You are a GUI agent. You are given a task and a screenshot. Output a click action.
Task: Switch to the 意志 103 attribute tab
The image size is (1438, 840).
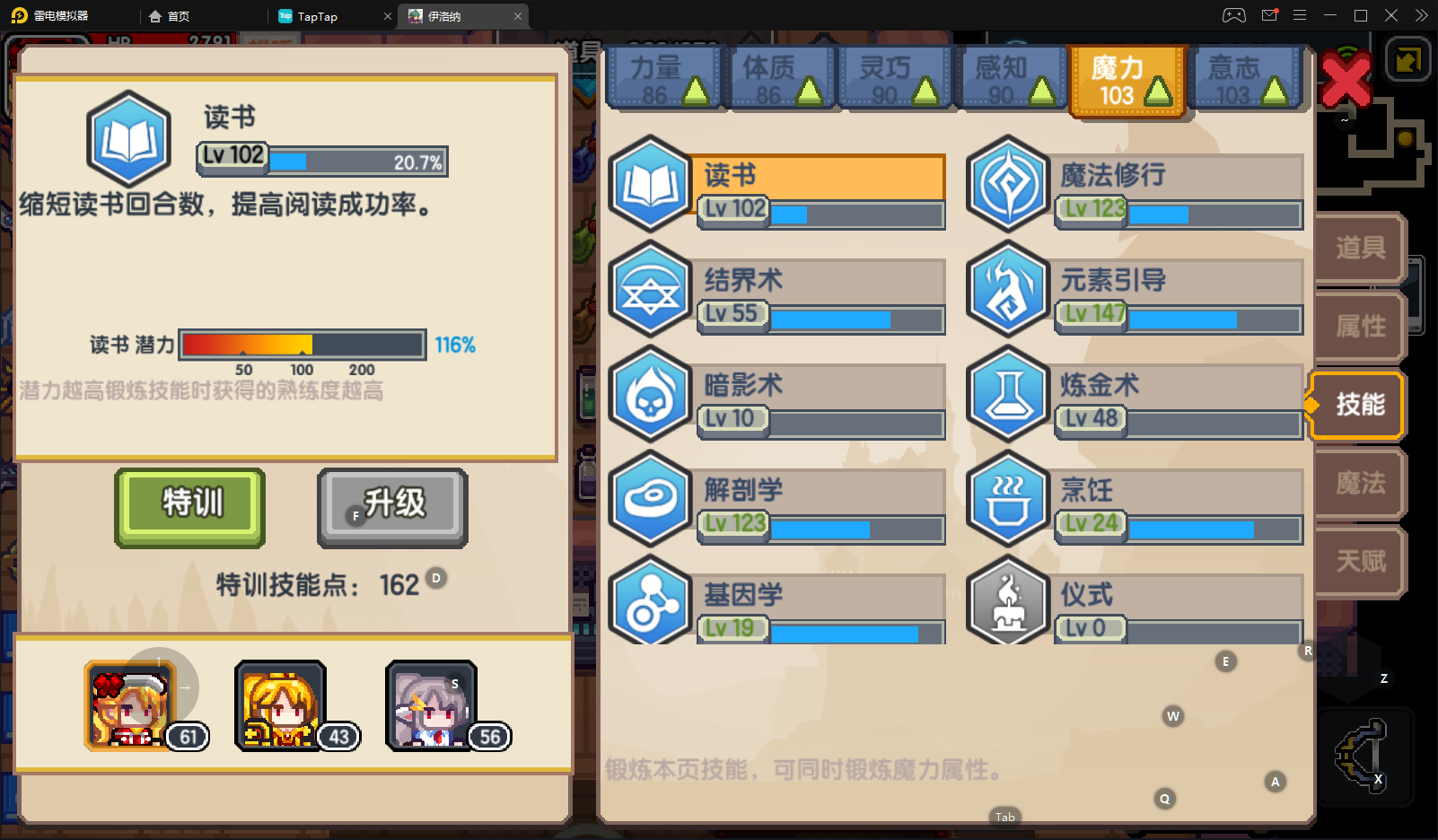coord(1246,79)
